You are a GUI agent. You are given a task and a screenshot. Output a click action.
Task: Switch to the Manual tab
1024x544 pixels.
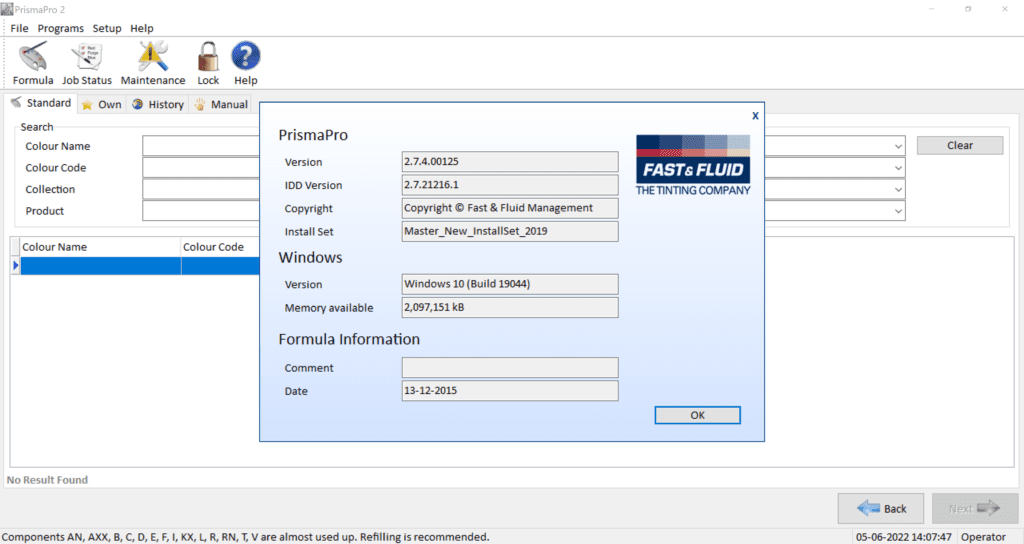221,104
